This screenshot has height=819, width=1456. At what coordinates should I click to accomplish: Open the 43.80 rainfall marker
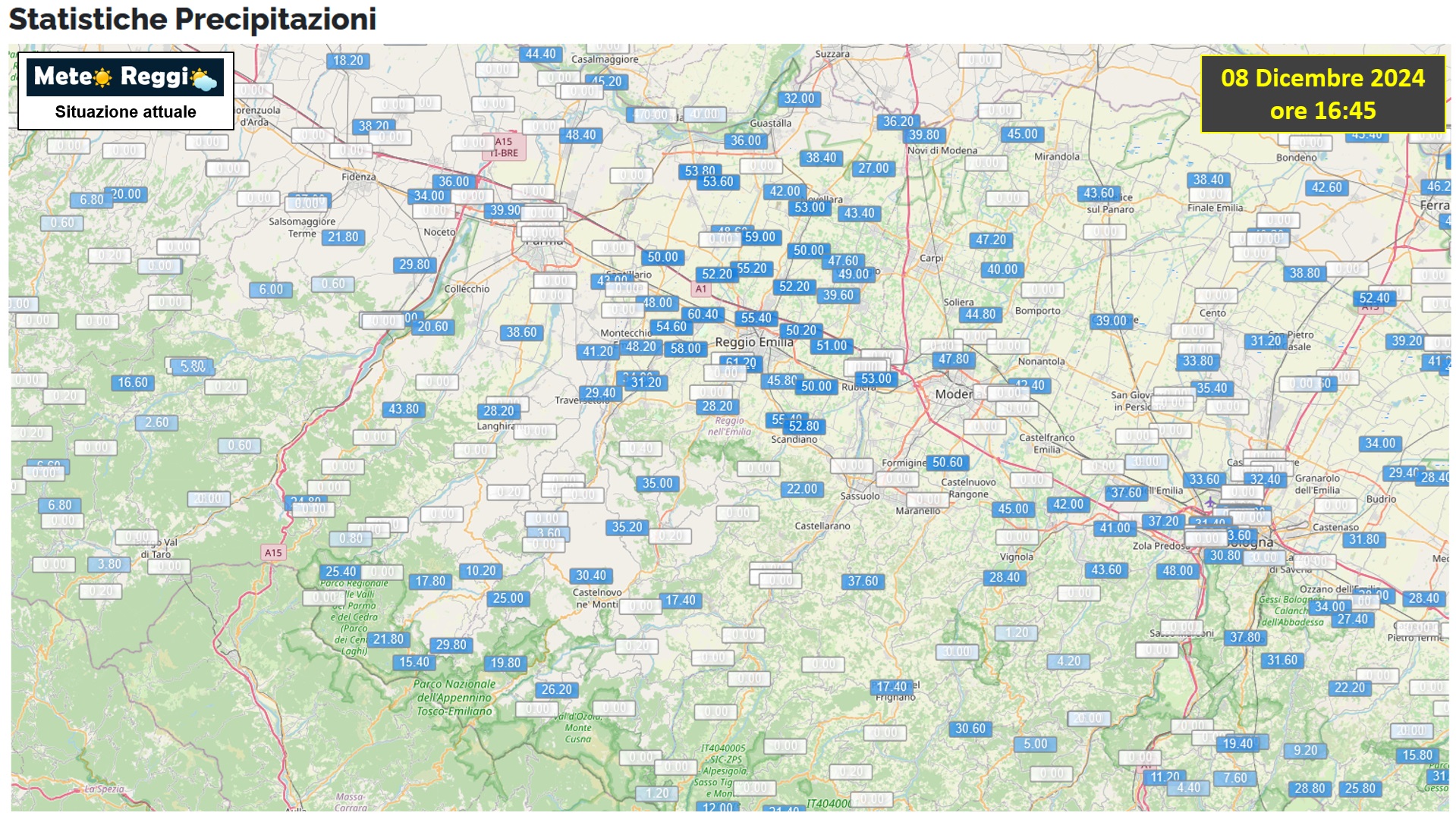click(x=403, y=409)
